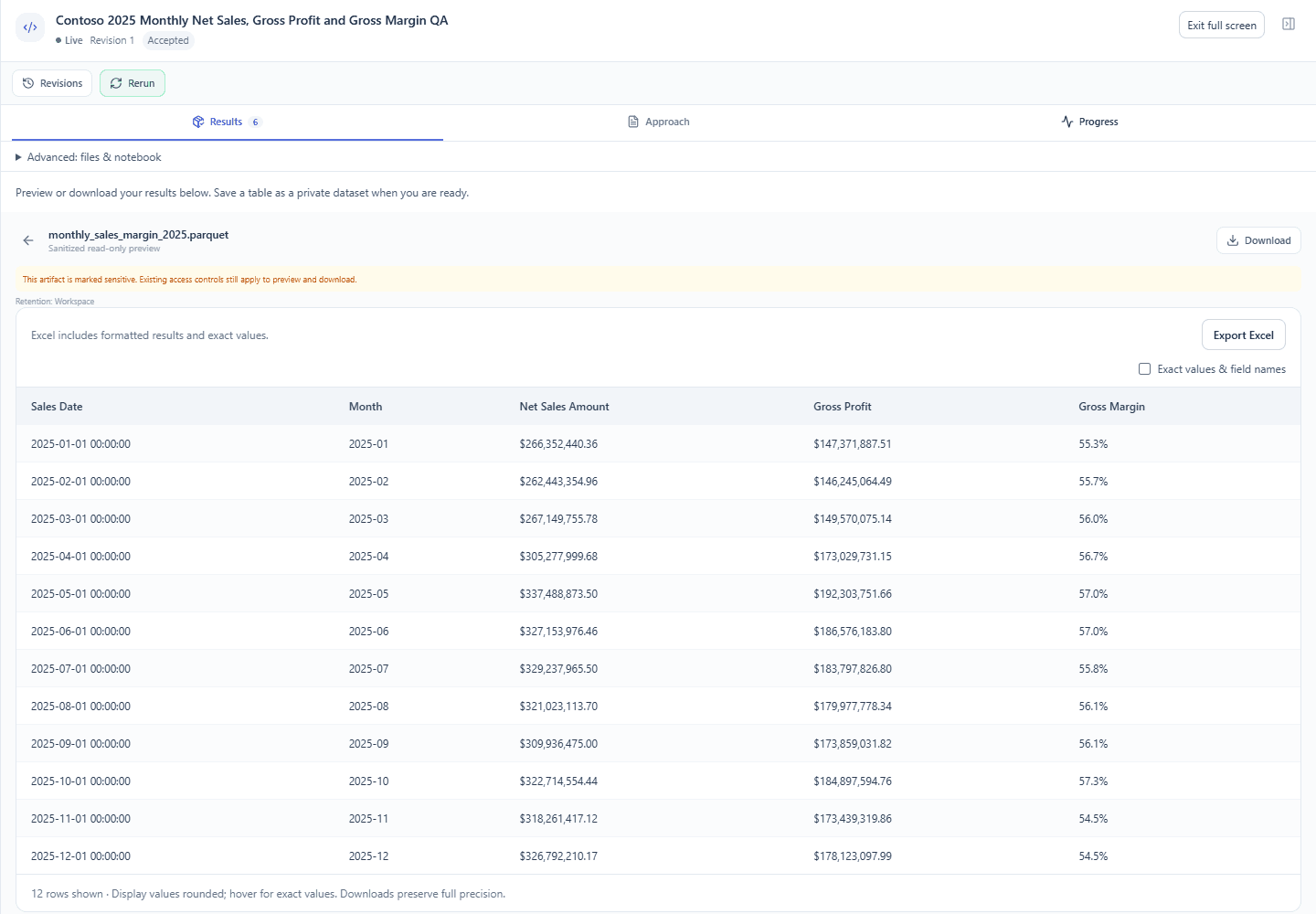Select gross margin 56.7% cell
The width and height of the screenshot is (1316, 914).
tap(1093, 557)
